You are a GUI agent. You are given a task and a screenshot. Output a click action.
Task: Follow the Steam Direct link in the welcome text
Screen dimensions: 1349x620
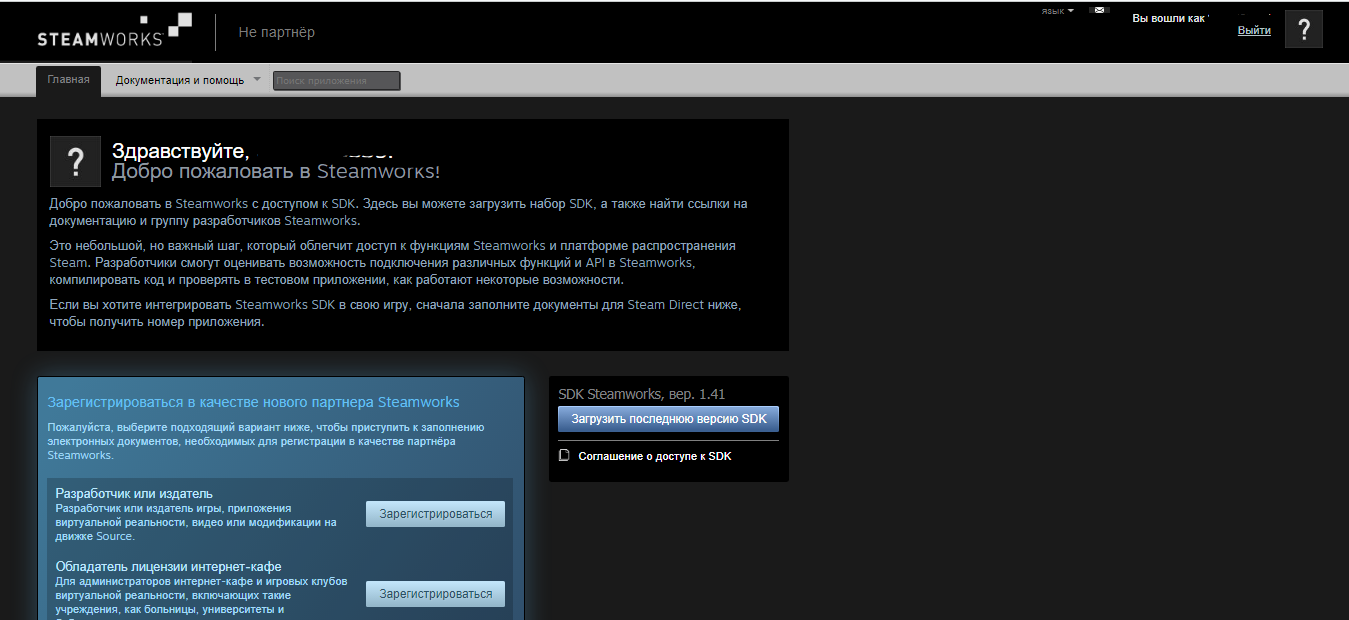(x=664, y=304)
